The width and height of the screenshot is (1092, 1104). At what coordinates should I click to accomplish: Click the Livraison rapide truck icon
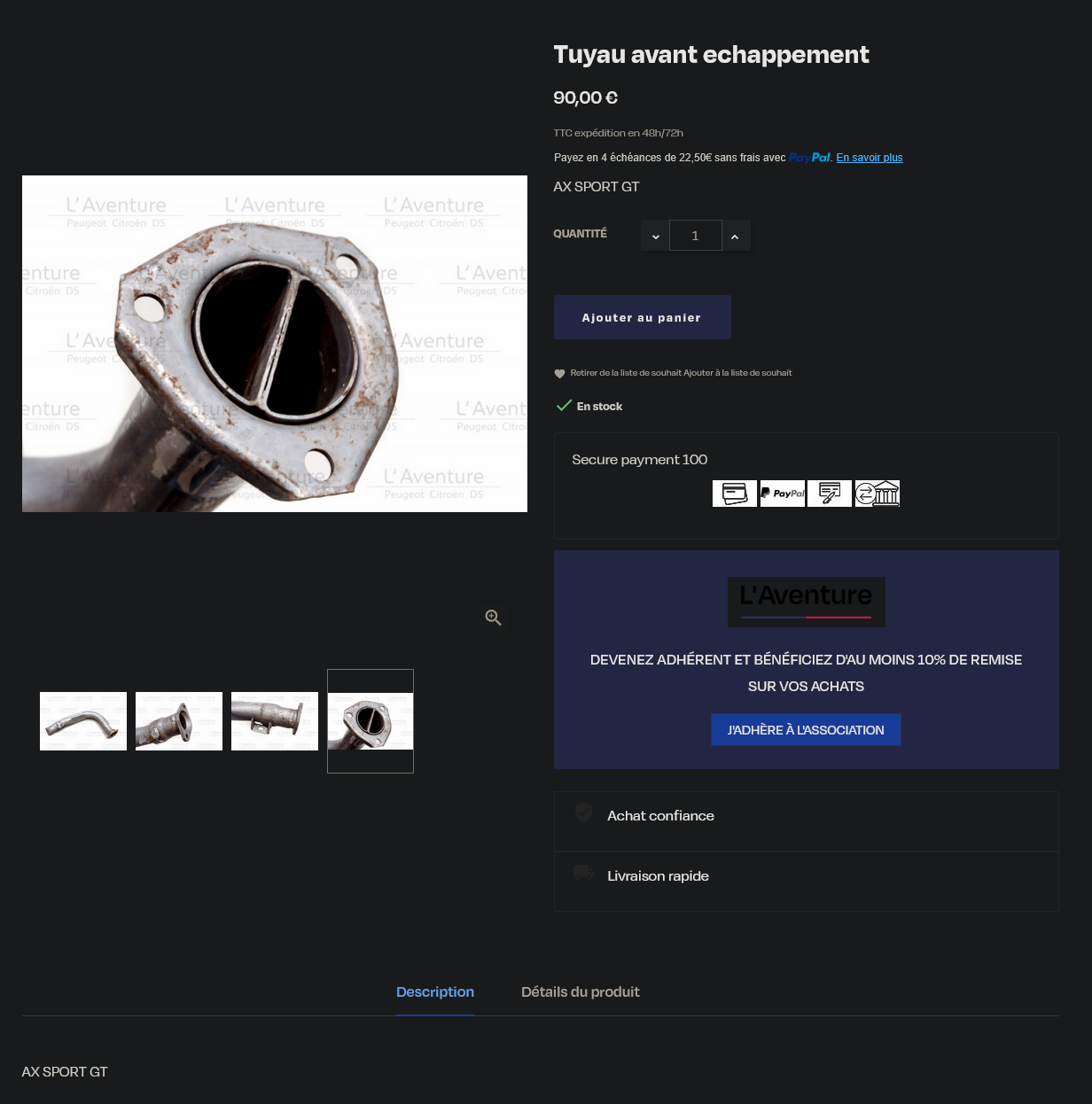coord(583,873)
